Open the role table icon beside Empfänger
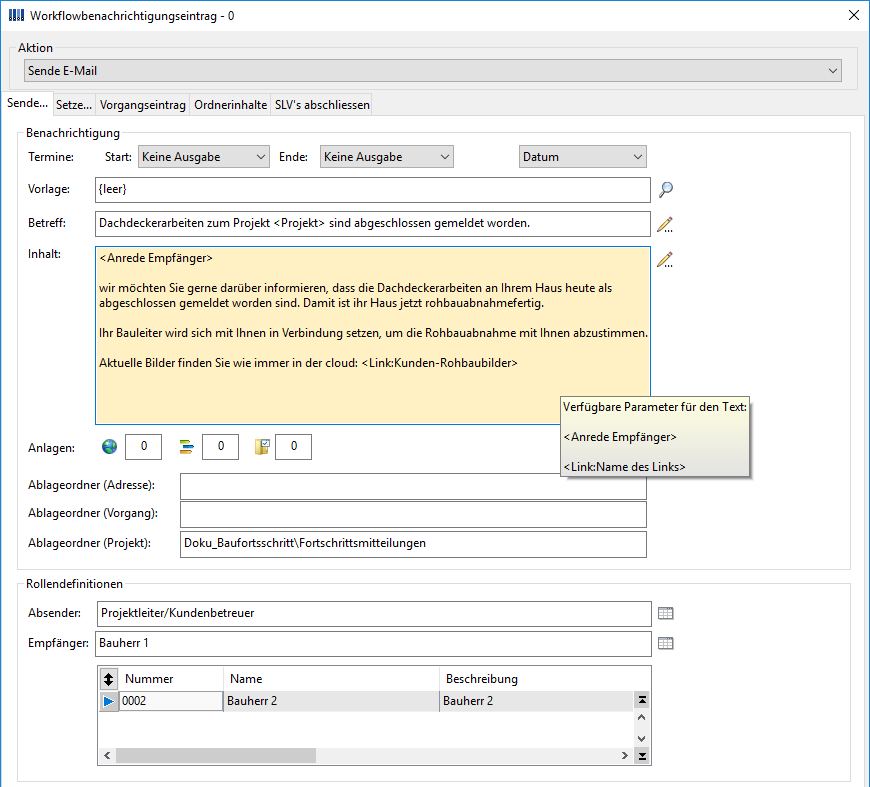This screenshot has height=787, width=870. 665,643
